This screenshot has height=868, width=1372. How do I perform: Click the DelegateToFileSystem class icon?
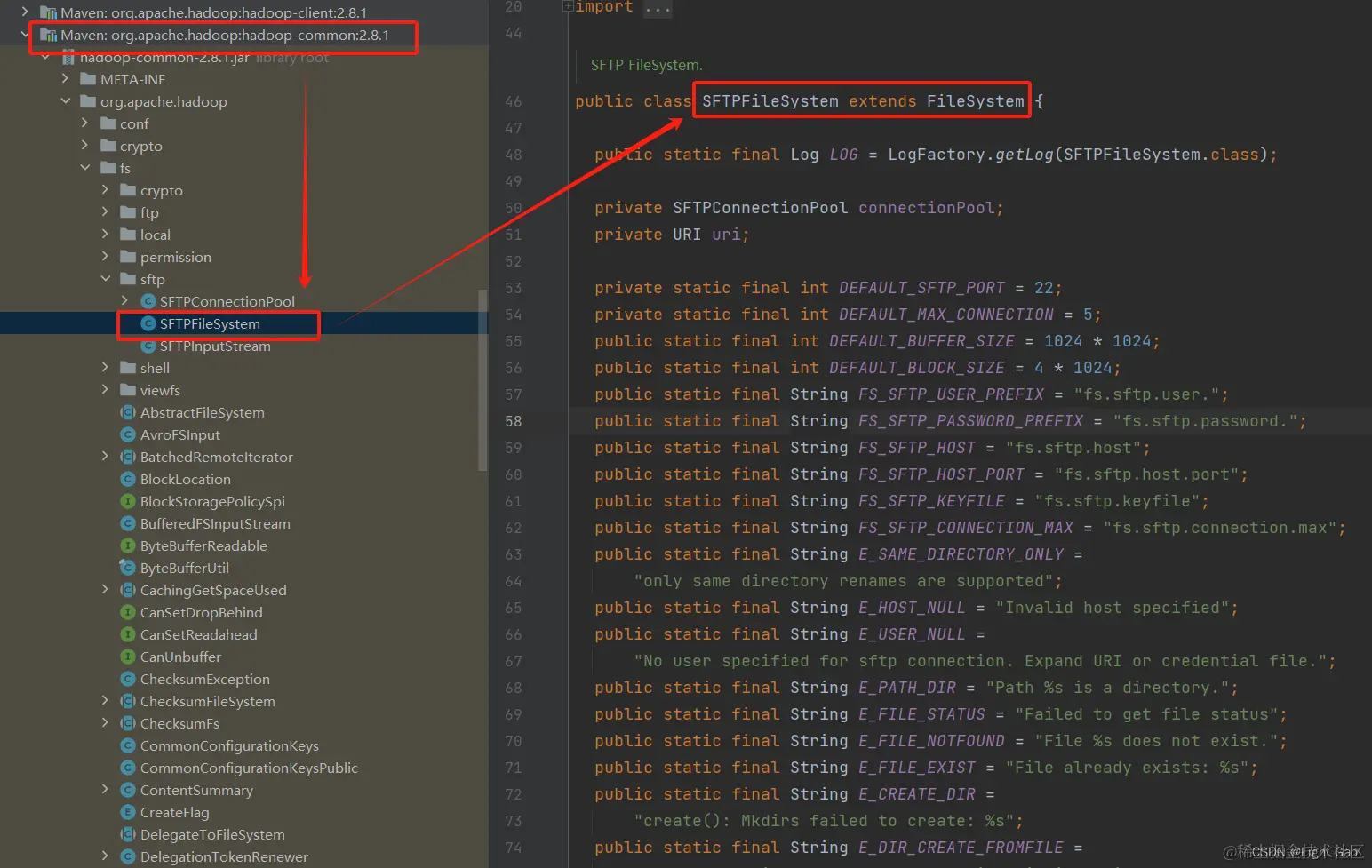(128, 834)
